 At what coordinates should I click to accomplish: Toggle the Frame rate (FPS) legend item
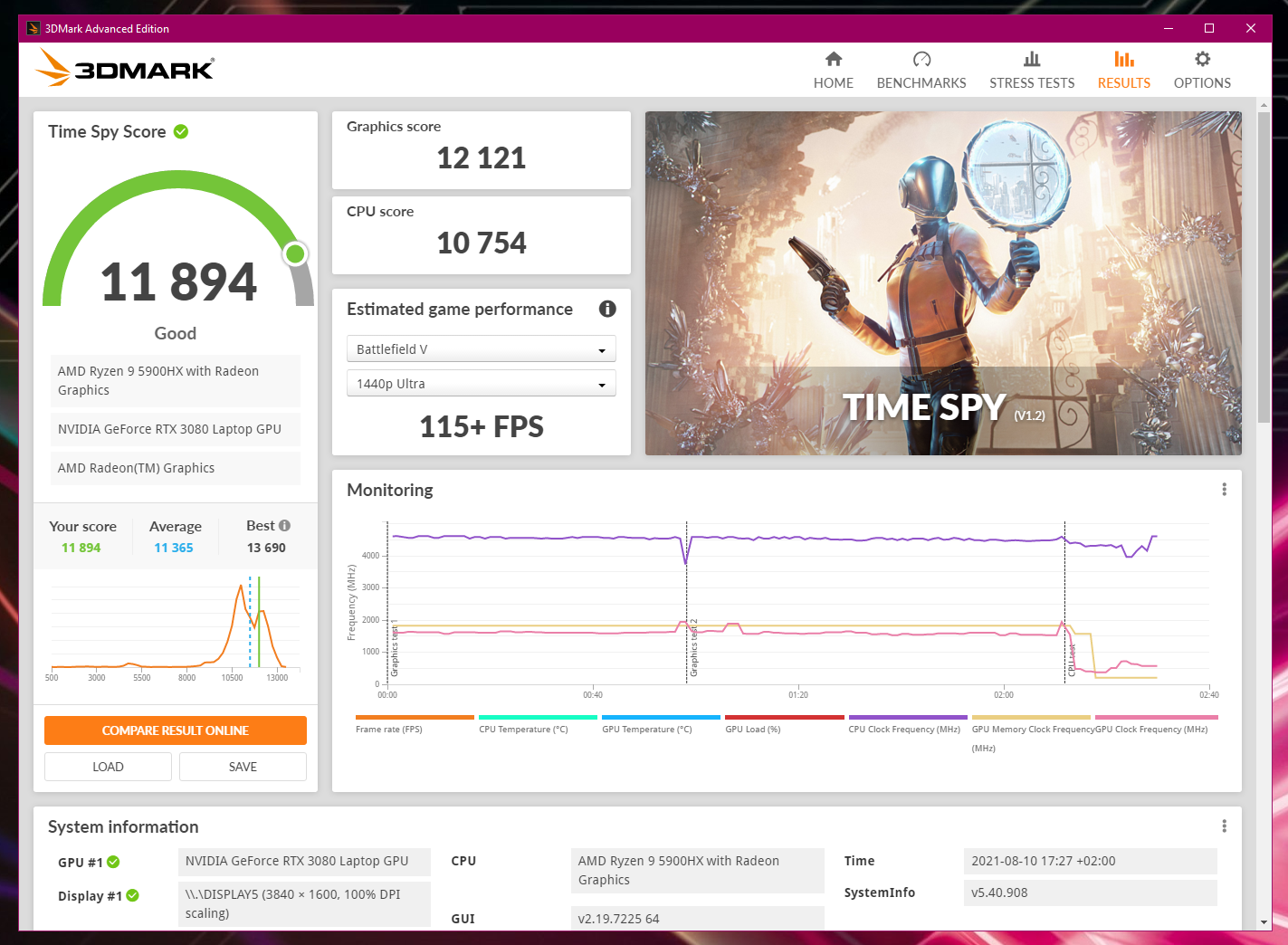pos(415,724)
